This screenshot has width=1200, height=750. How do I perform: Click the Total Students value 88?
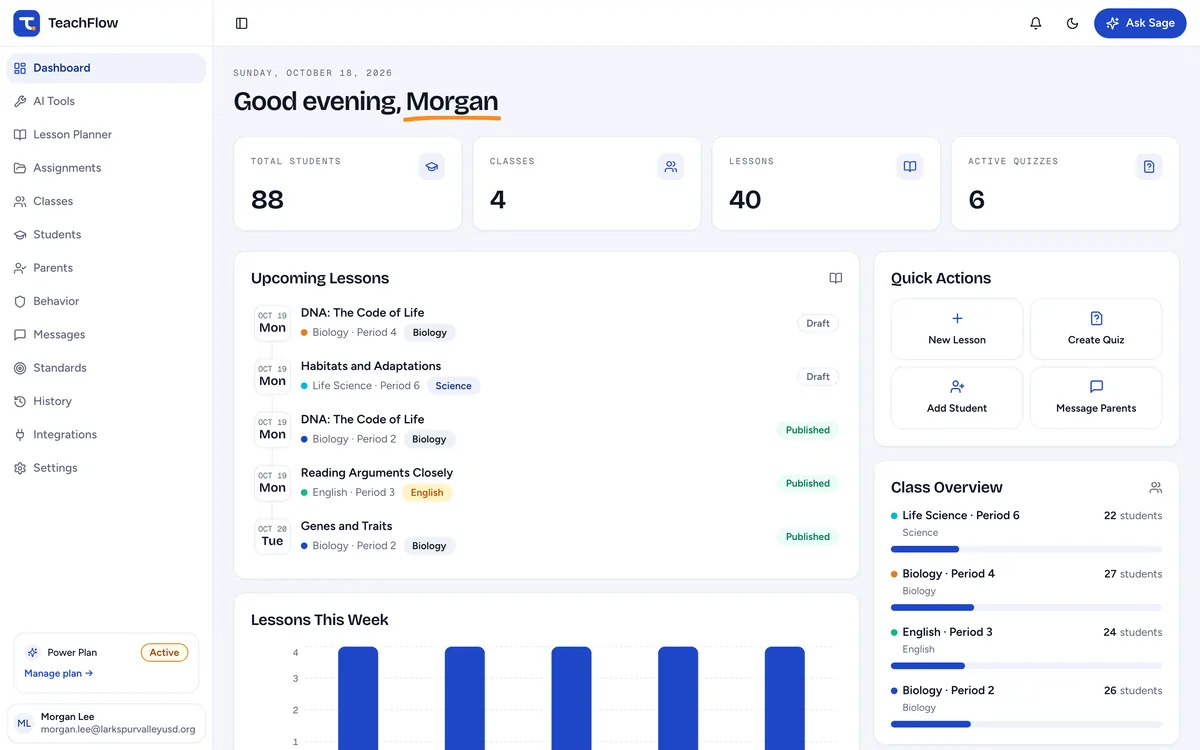[267, 200]
